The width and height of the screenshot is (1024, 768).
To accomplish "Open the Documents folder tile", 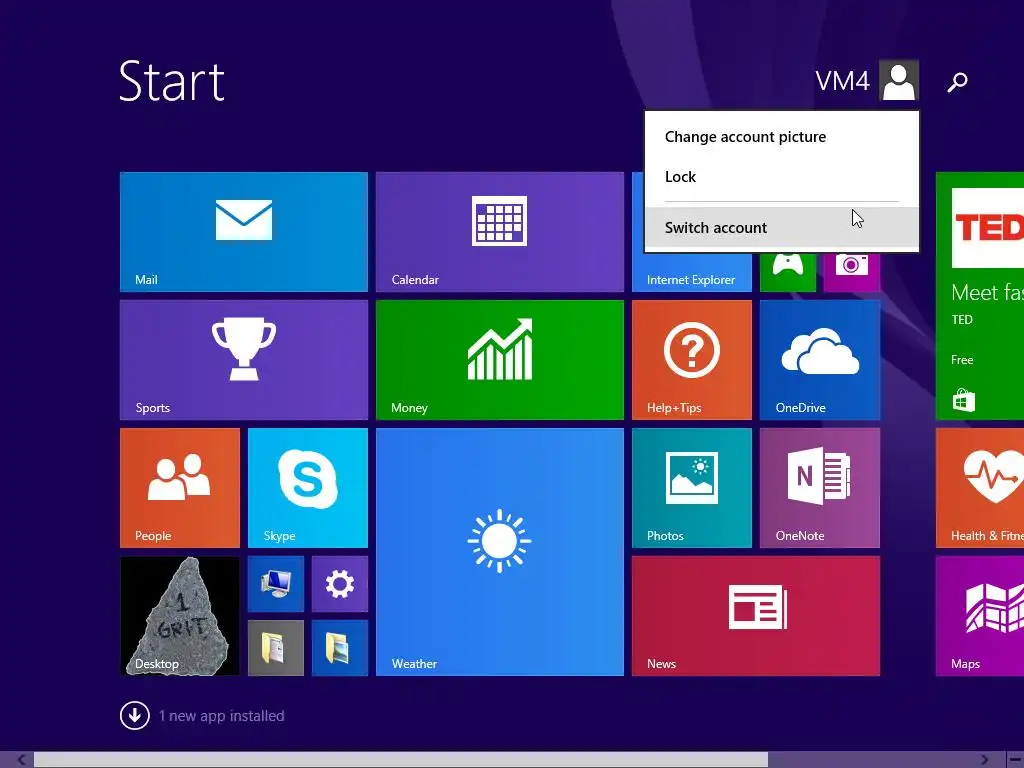I will [x=276, y=648].
